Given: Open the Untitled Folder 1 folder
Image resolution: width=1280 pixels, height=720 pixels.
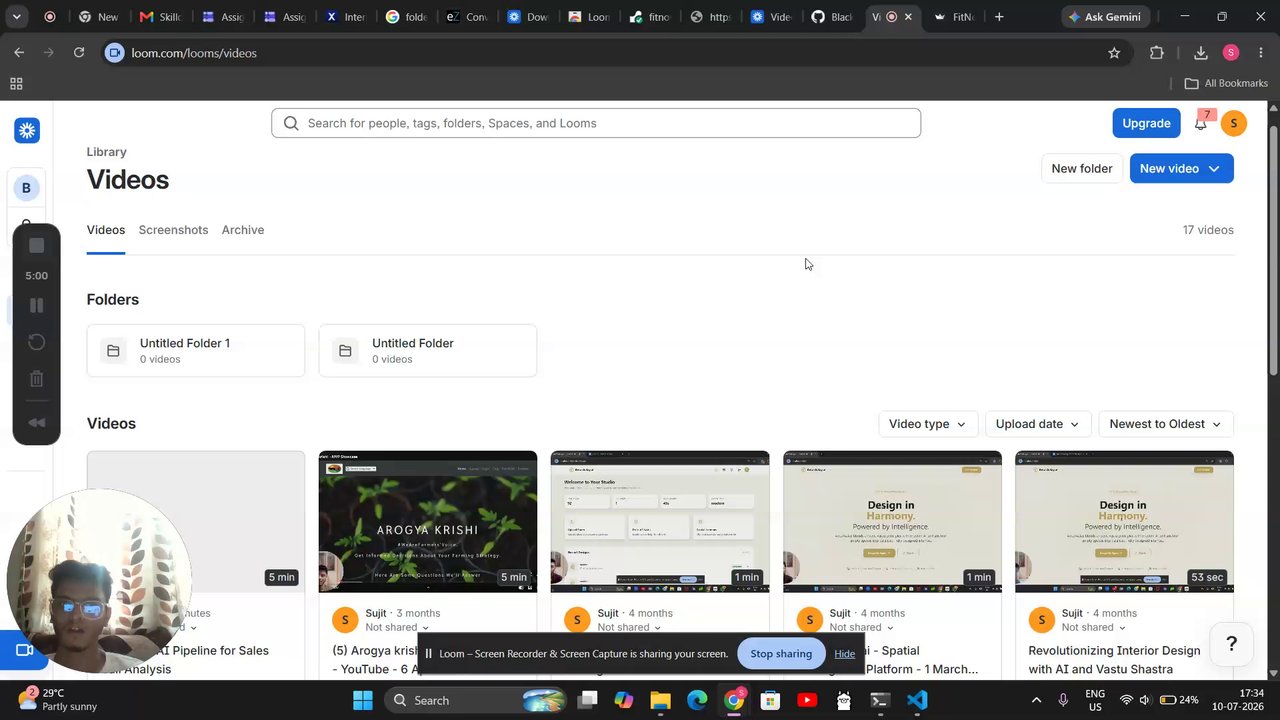Looking at the screenshot, I should pos(196,351).
